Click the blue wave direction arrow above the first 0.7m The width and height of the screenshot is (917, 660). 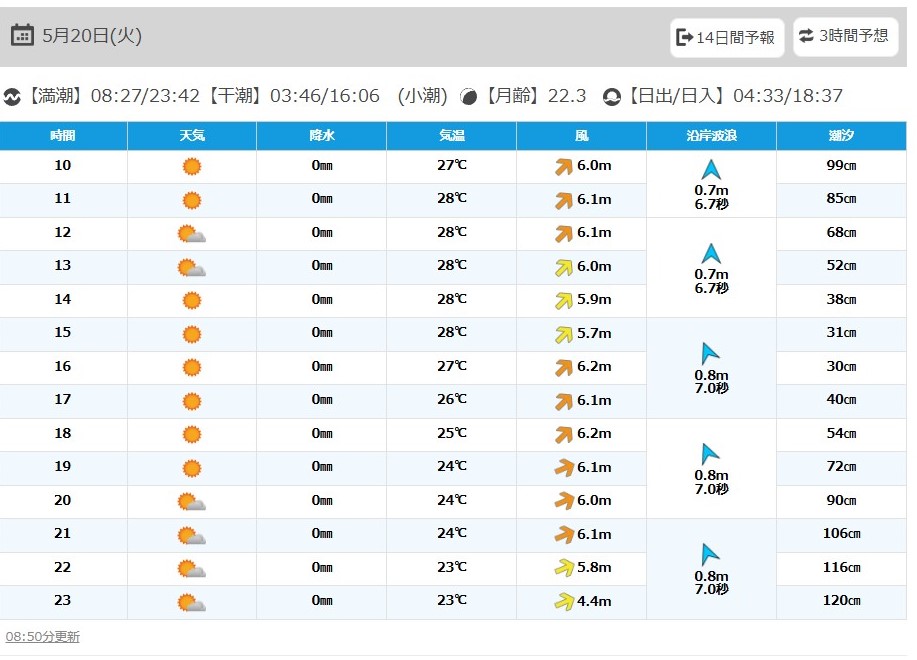[711, 170]
